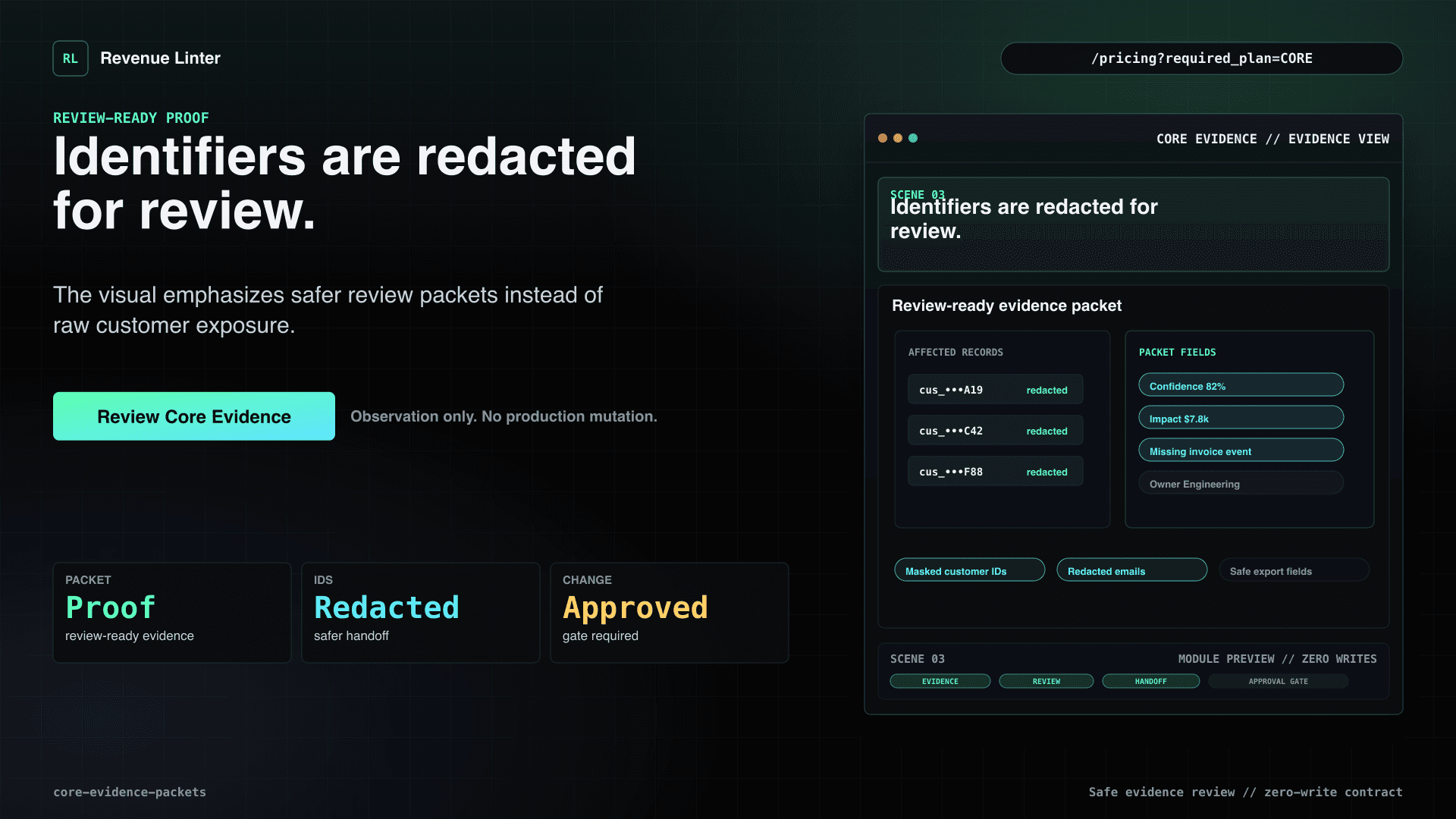
Task: Click the teal window dot
Action: tap(913, 138)
